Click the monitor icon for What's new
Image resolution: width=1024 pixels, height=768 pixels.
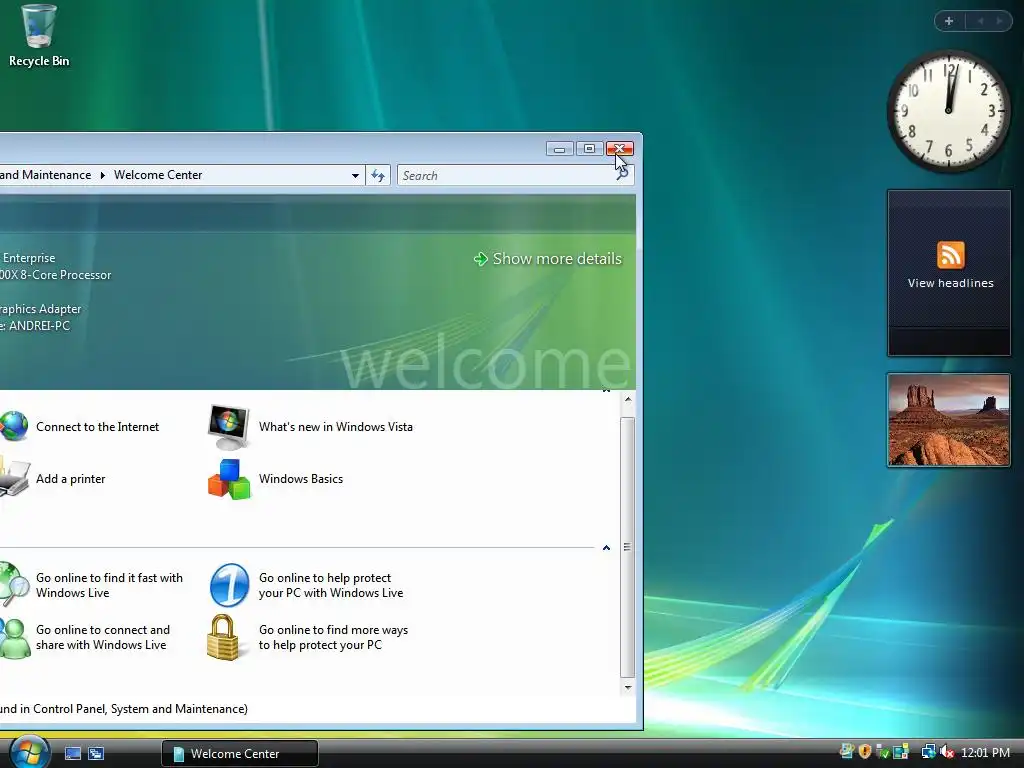click(228, 426)
